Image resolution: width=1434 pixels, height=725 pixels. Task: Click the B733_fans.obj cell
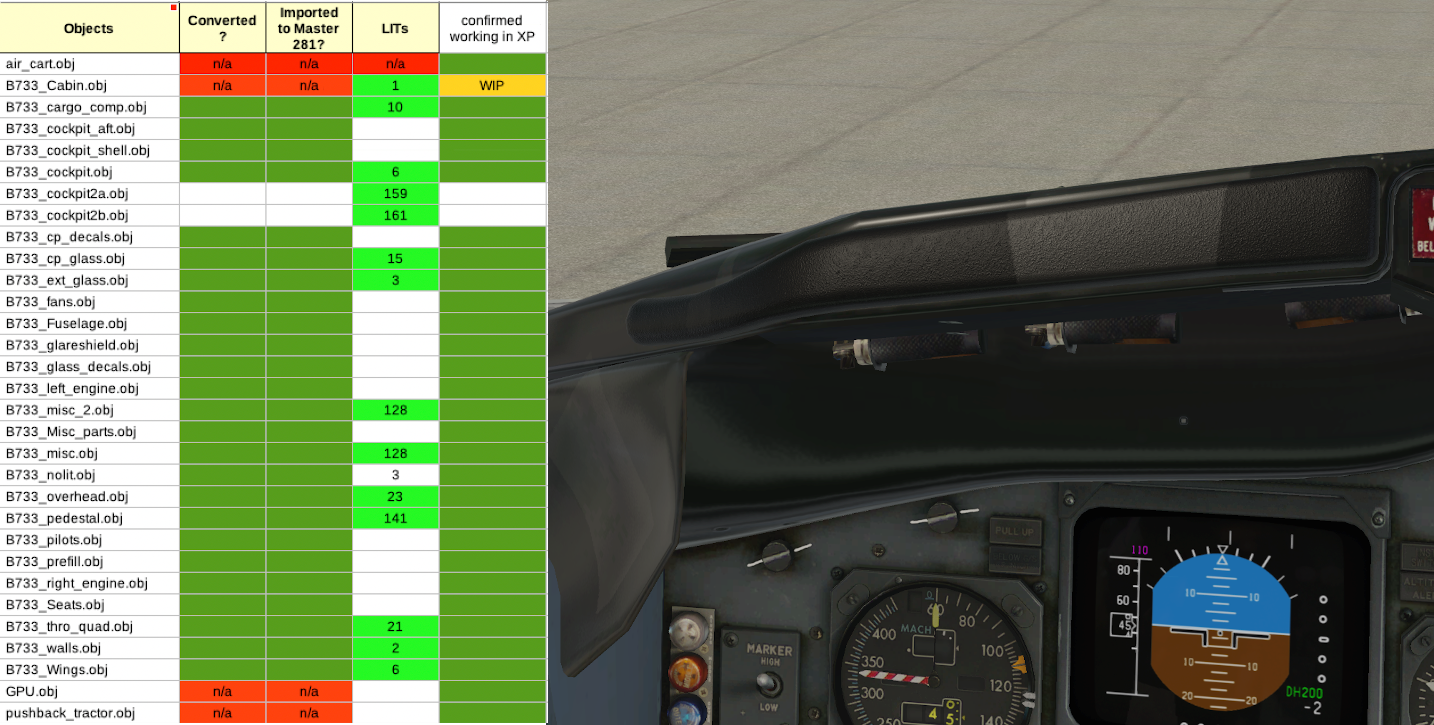pyautogui.click(x=90, y=302)
